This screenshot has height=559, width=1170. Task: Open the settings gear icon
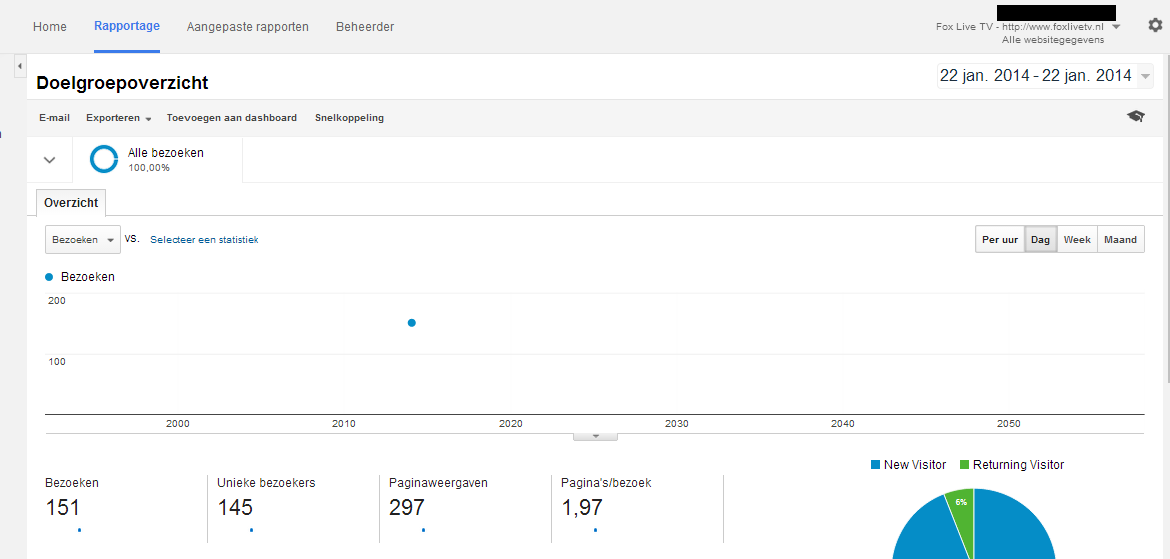(x=1154, y=25)
